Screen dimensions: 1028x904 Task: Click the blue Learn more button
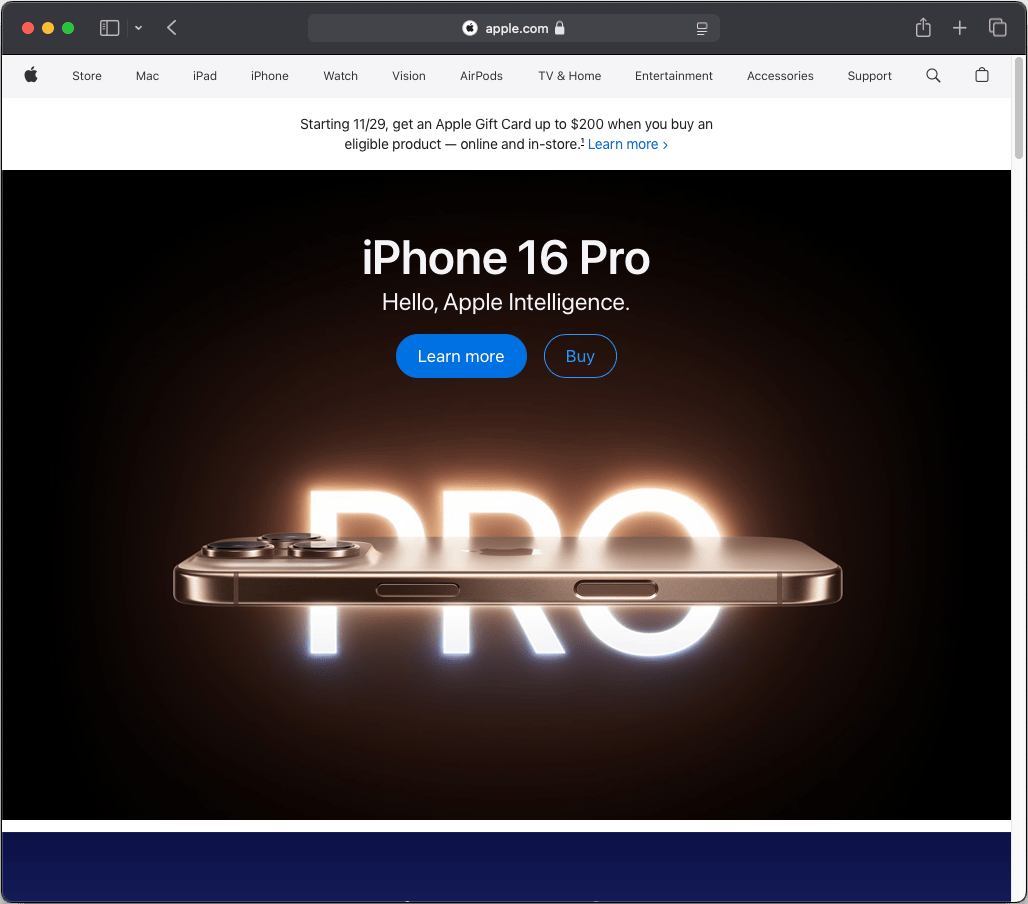(x=461, y=356)
